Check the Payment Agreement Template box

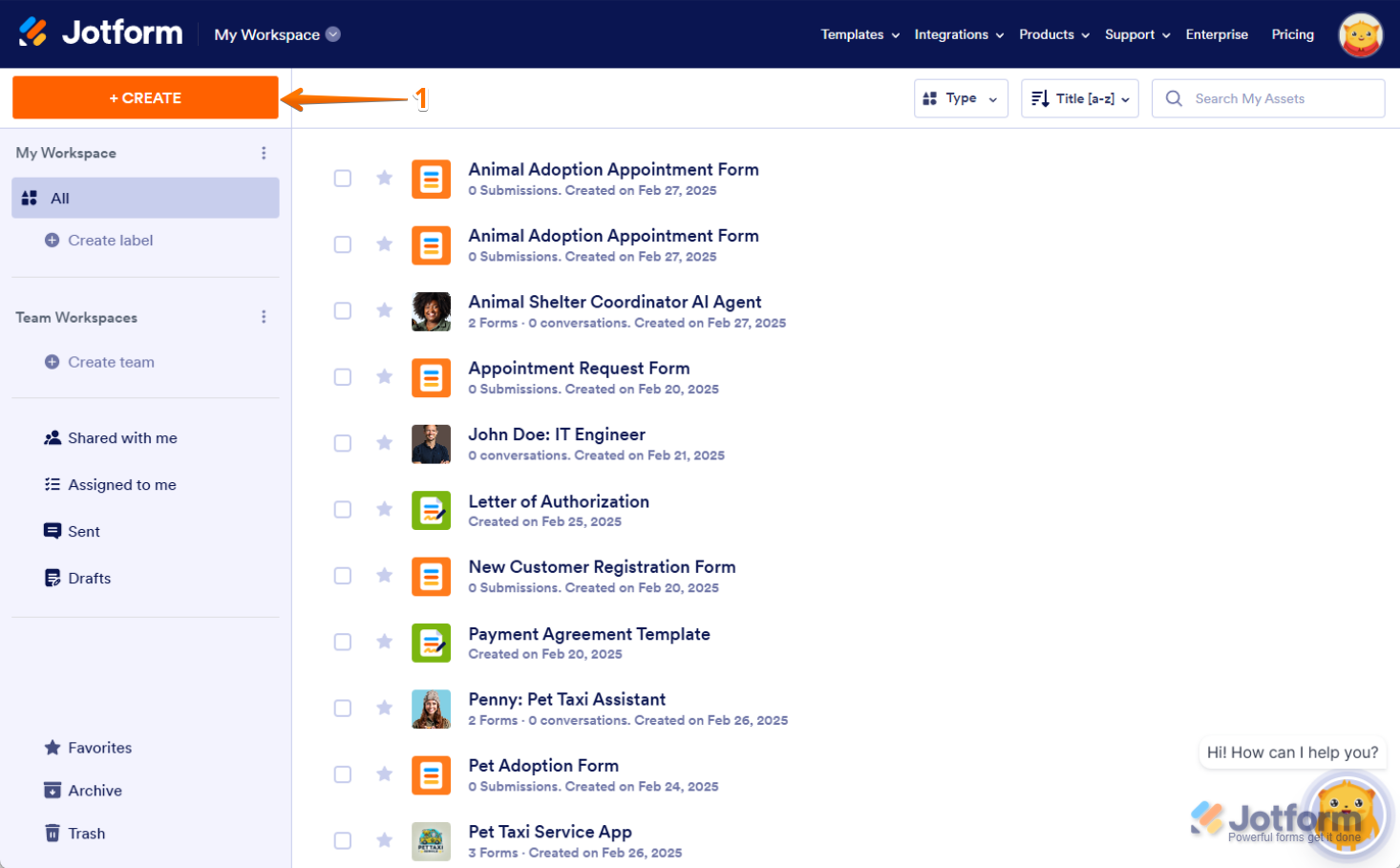point(343,642)
